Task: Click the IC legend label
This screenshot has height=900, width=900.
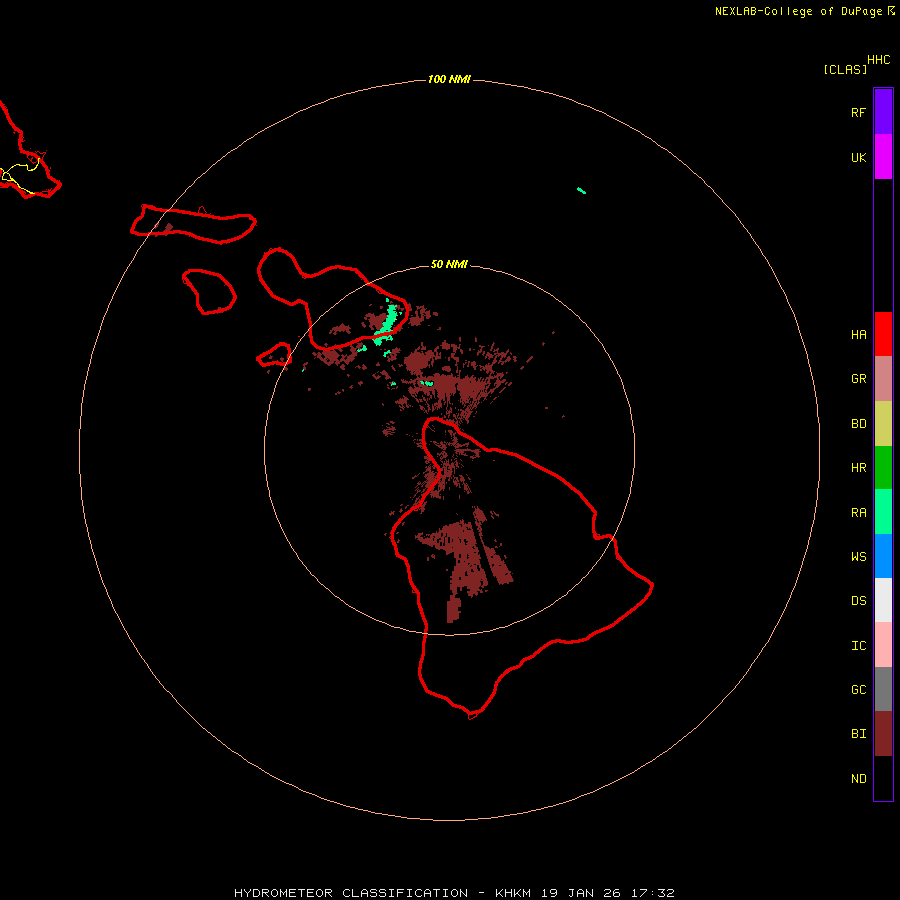Action: [x=858, y=646]
